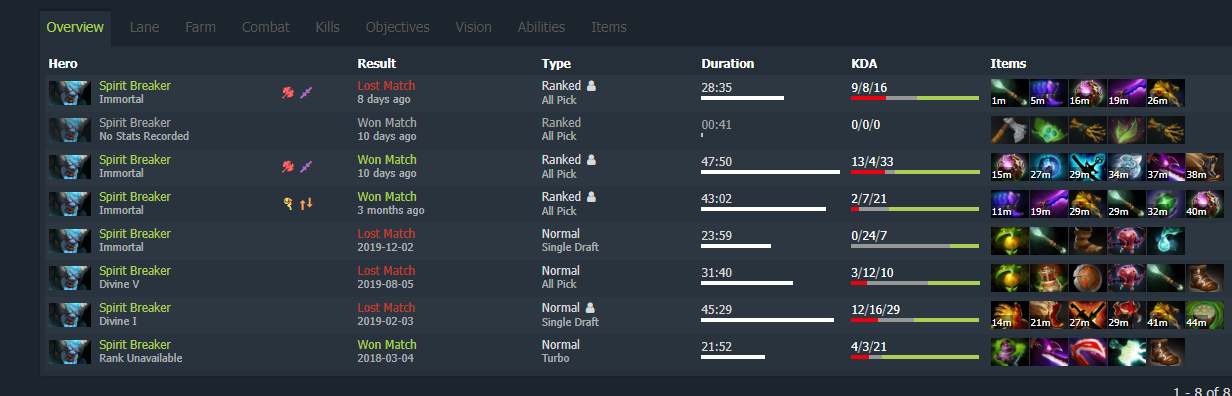
Task: Select the Abilities tab
Action: point(541,27)
